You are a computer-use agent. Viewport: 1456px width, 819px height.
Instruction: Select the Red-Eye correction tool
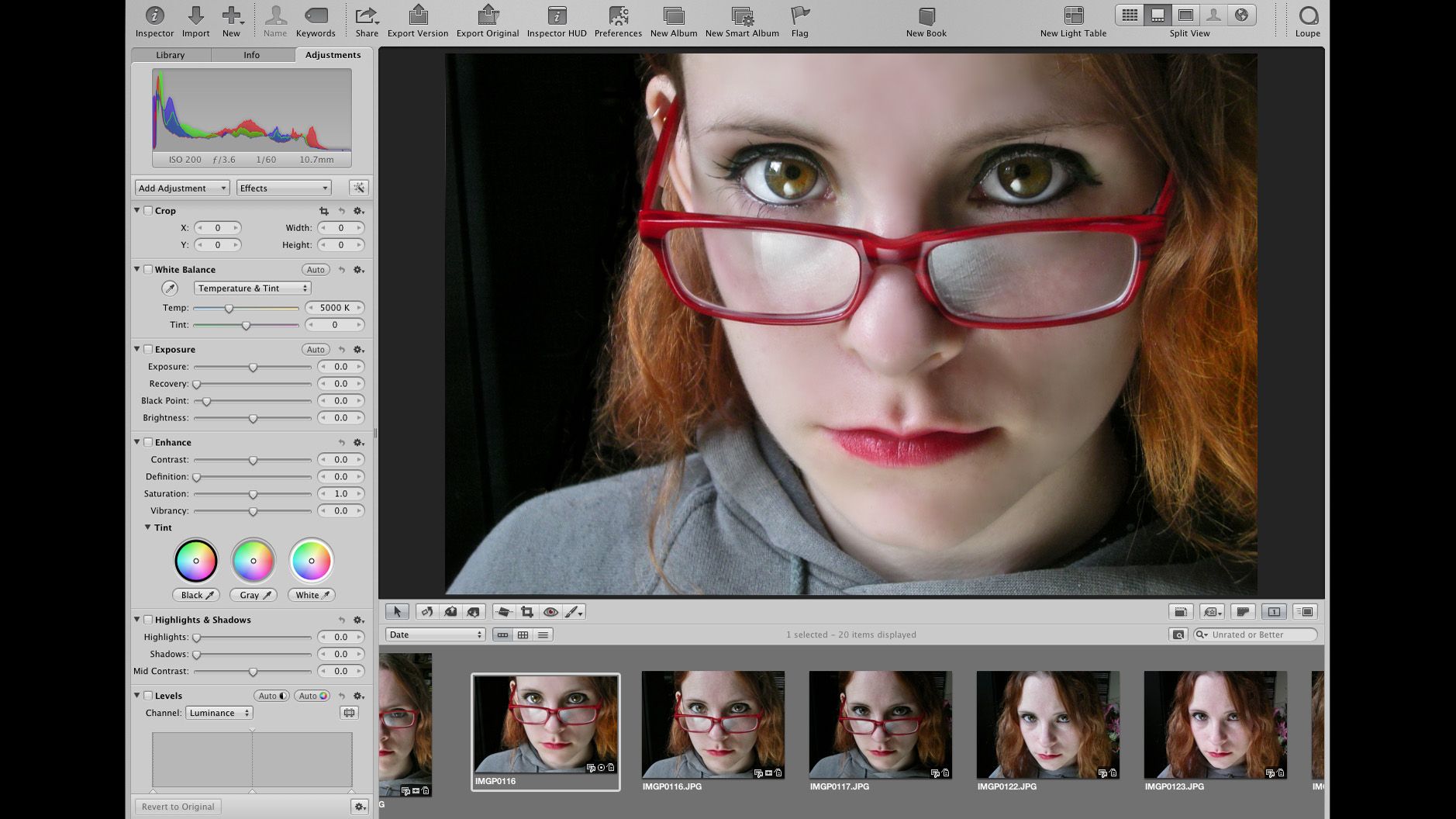[550, 612]
